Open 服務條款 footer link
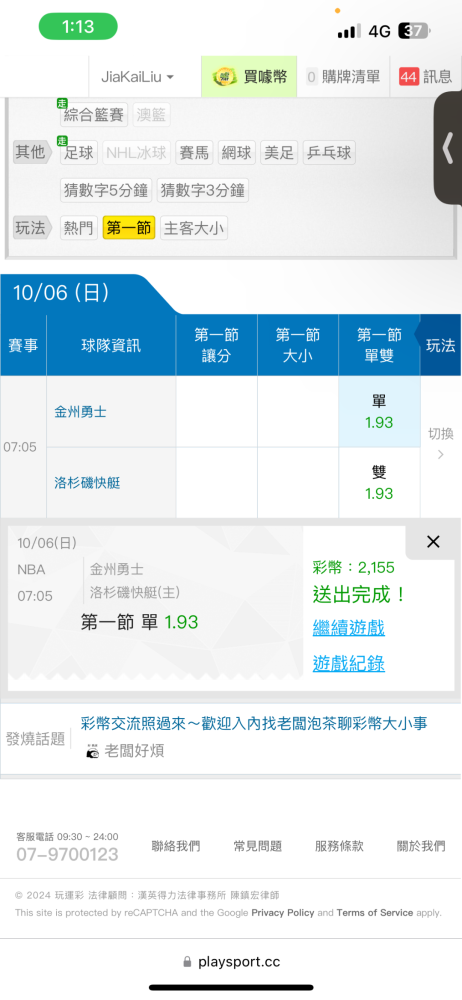The height and width of the screenshot is (1000, 462). 339,846
